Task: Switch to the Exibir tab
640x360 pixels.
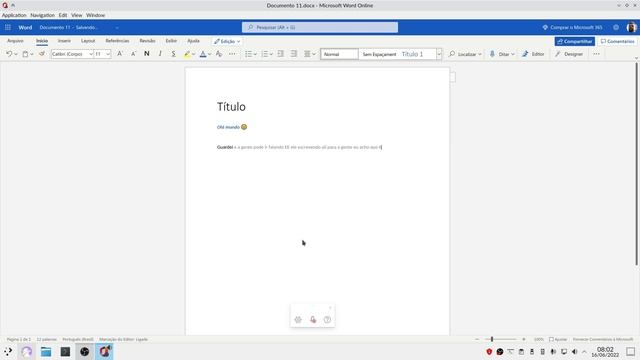Action: click(x=171, y=41)
